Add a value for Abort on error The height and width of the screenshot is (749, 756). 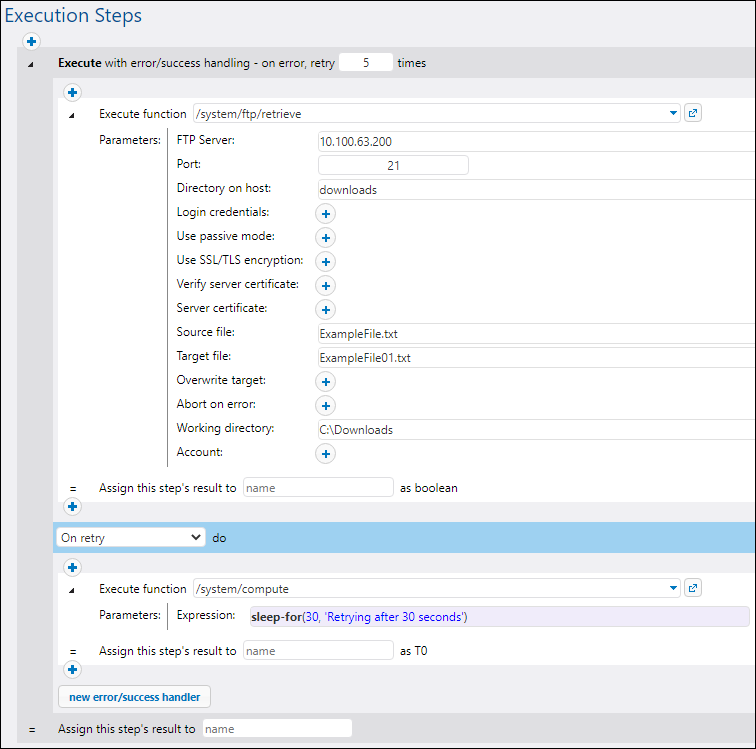[x=326, y=405]
